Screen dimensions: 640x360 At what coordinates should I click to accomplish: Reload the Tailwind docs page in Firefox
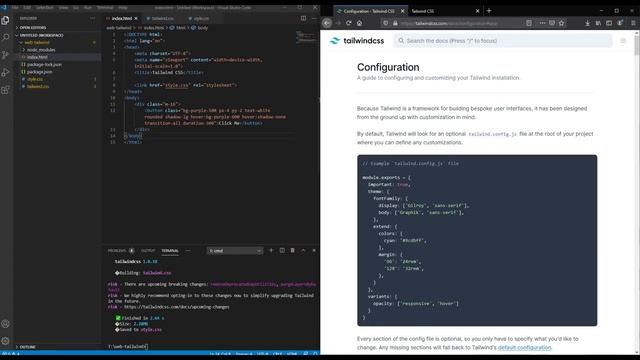(x=349, y=23)
